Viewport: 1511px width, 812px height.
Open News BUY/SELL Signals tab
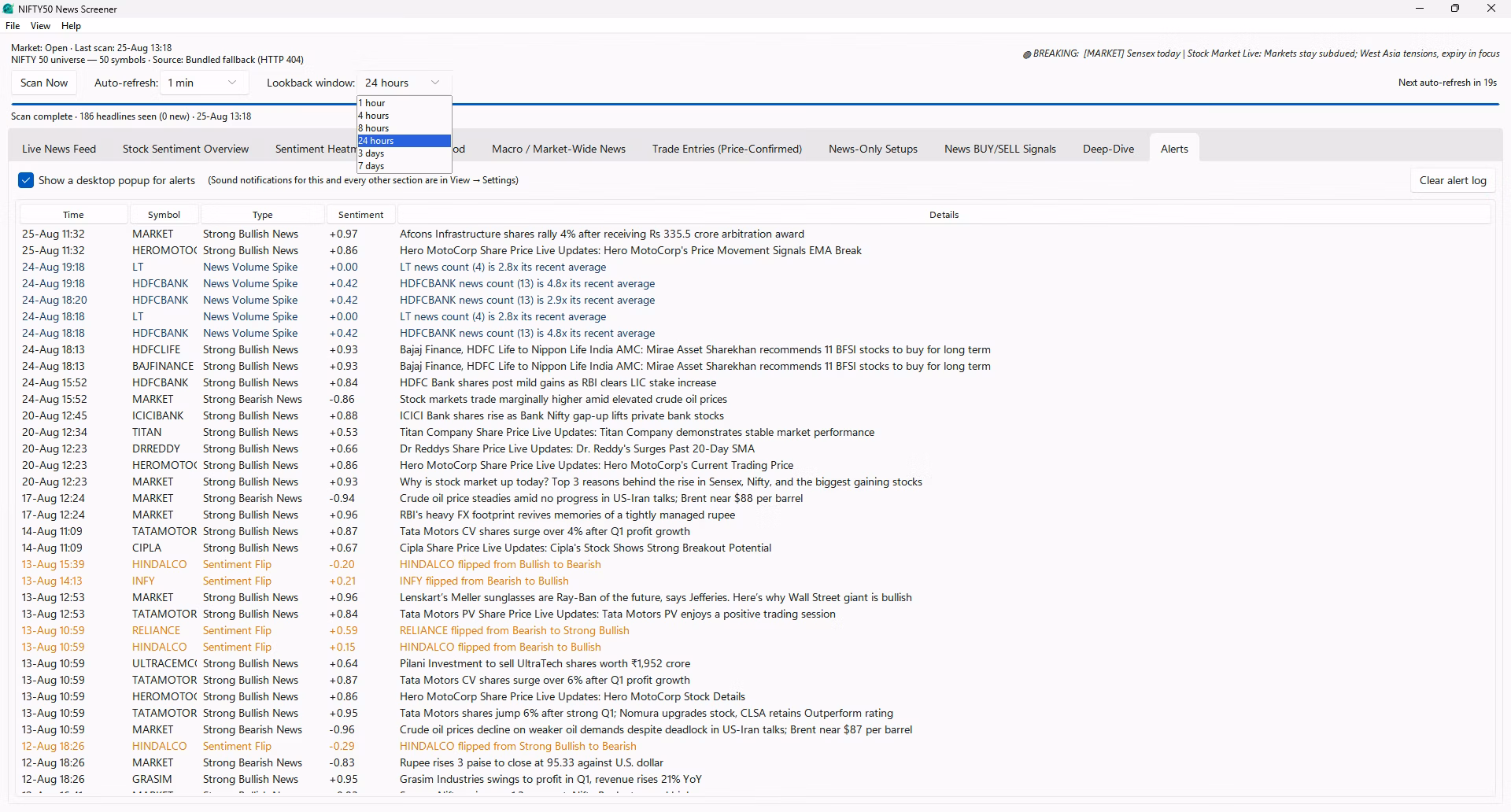point(1000,149)
